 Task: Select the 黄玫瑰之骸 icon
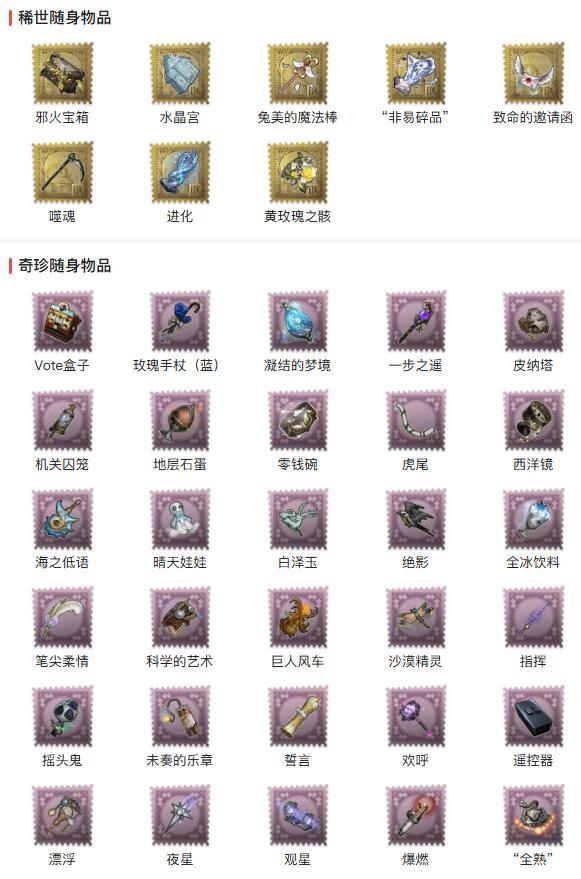(298, 173)
